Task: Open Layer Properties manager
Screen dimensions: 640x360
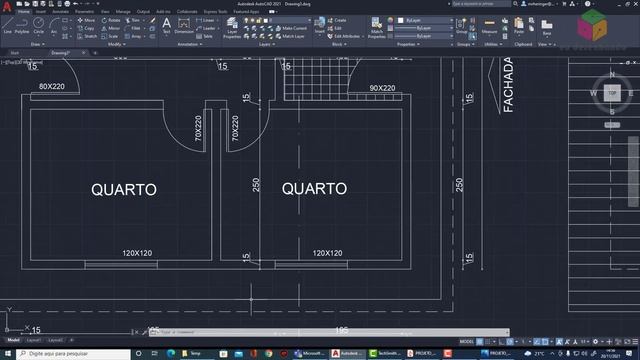Action: (x=232, y=28)
